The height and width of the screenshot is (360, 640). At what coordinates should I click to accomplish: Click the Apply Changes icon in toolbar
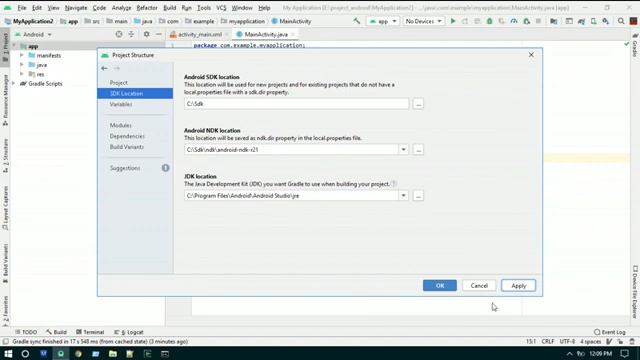click(465, 21)
